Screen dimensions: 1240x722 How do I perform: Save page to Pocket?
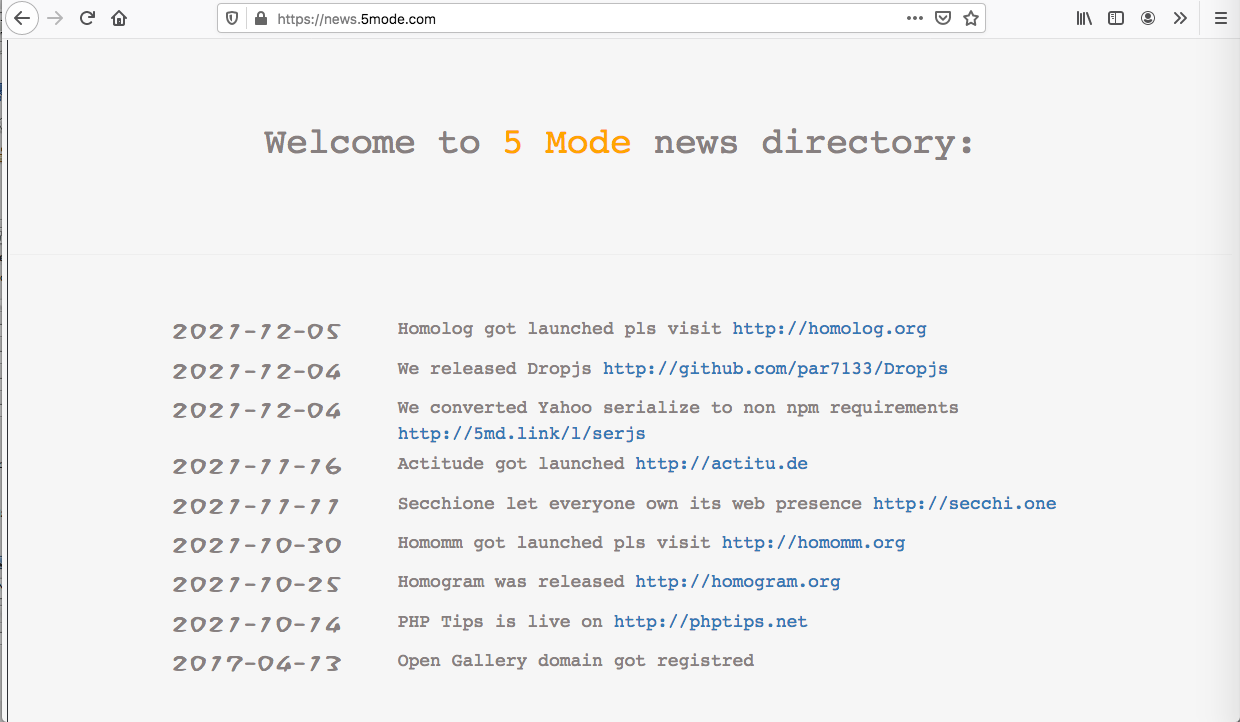pyautogui.click(x=942, y=18)
